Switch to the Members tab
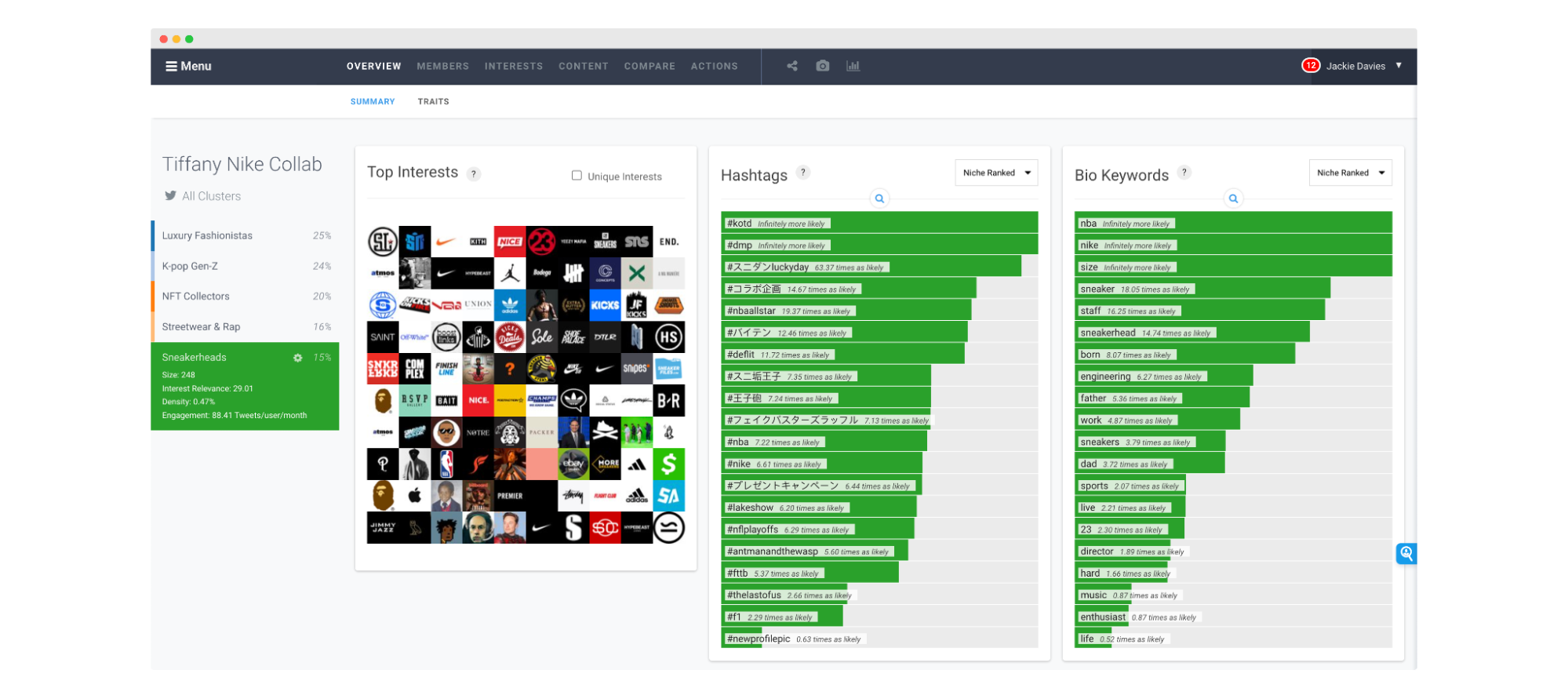The width and height of the screenshot is (1568, 699). click(x=442, y=67)
